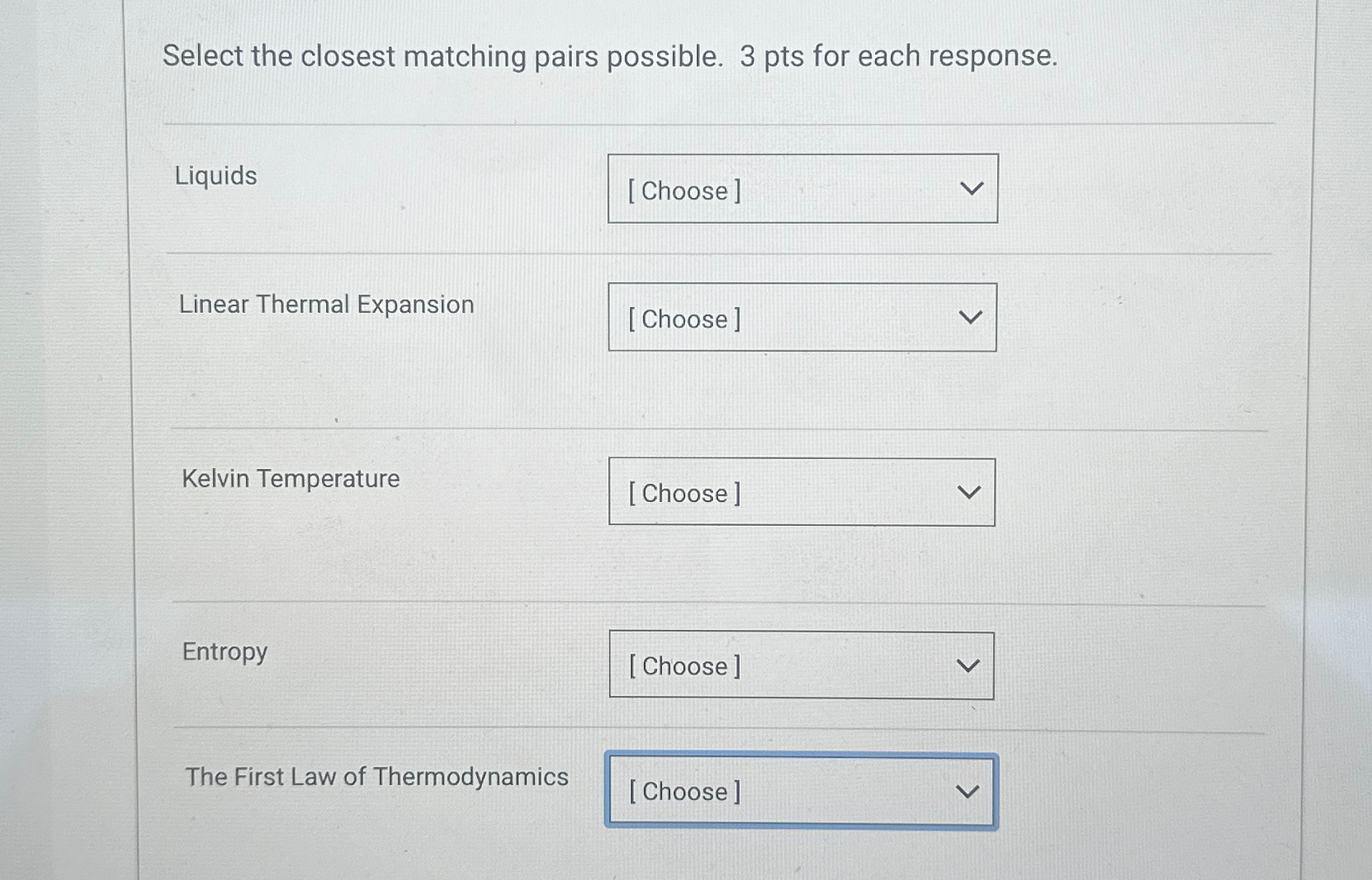Click the chevron on the Linear Thermal Expansion dropdown
The width and height of the screenshot is (1372, 880).
click(972, 316)
